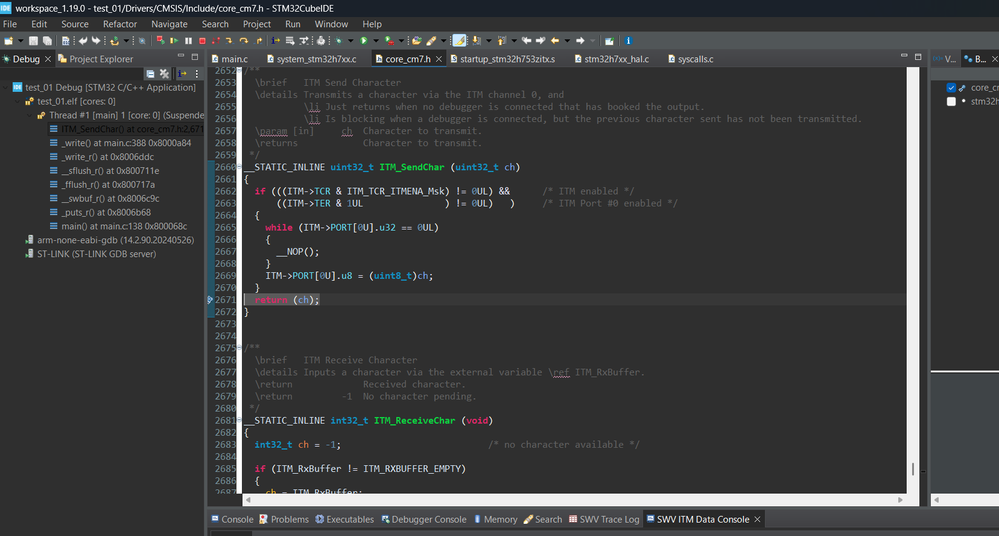Viewport: 999px width, 536px height.
Task: Click the Resume debug toolbar icon
Action: [x=173, y=41]
